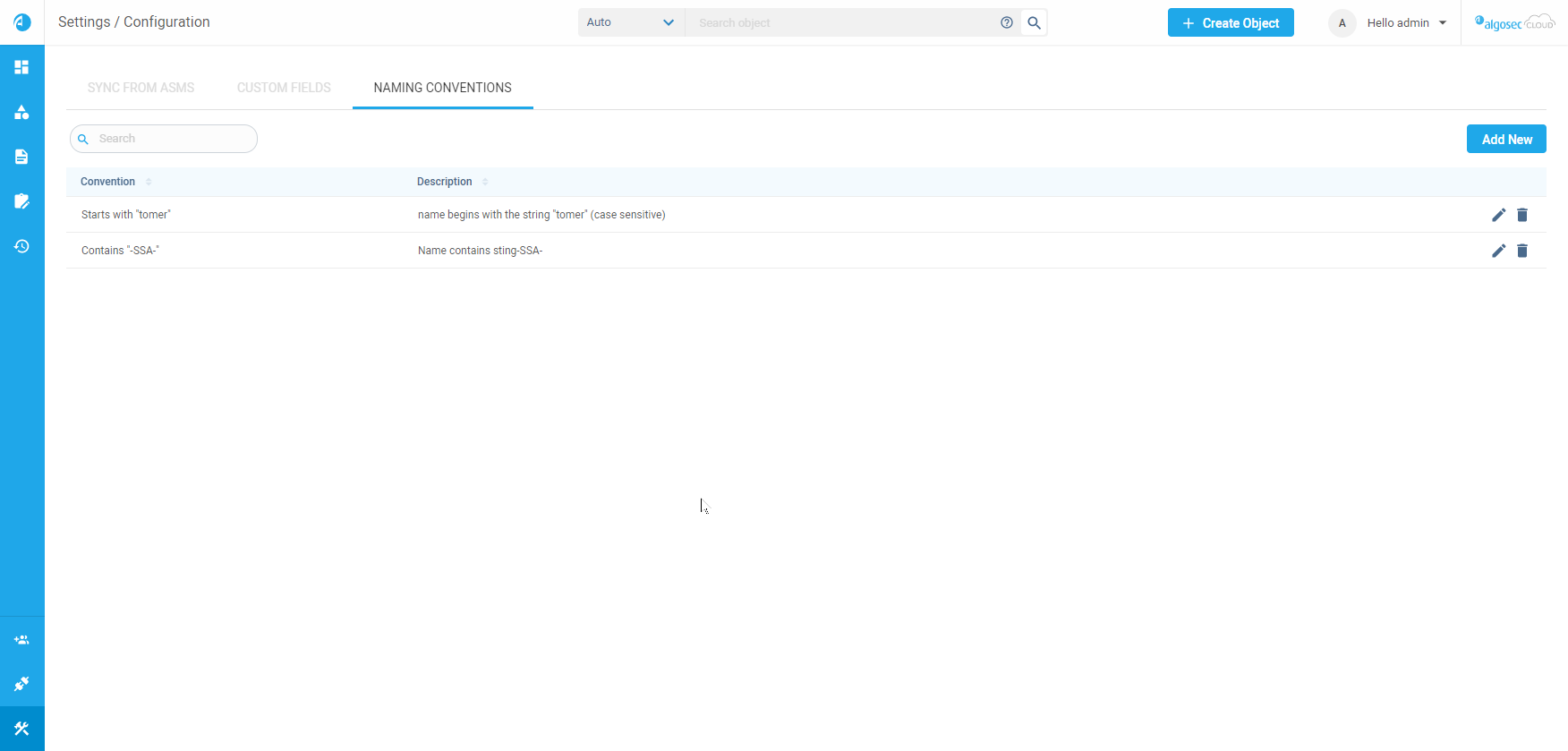
Task: Edit the Contains "-SSA-" convention
Action: tap(1498, 251)
